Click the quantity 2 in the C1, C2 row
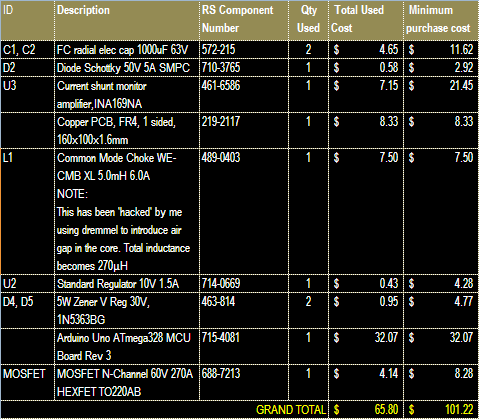Viewport: 479px width, 419px height. pyautogui.click(x=308, y=50)
